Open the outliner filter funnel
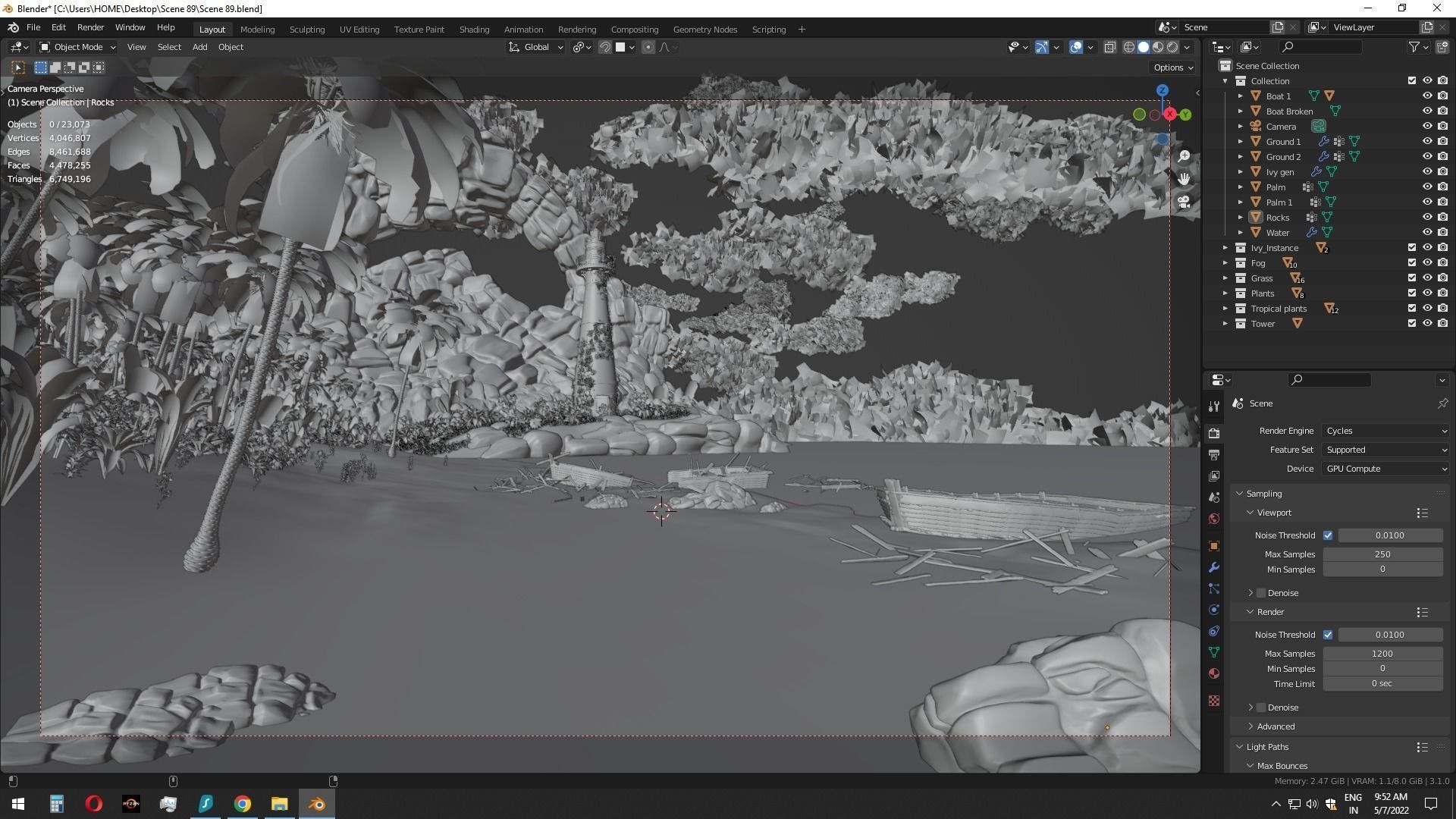 click(1414, 47)
